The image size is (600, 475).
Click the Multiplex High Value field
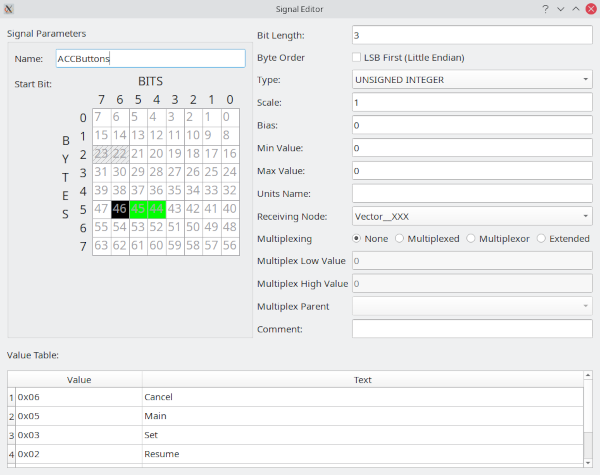click(x=472, y=284)
